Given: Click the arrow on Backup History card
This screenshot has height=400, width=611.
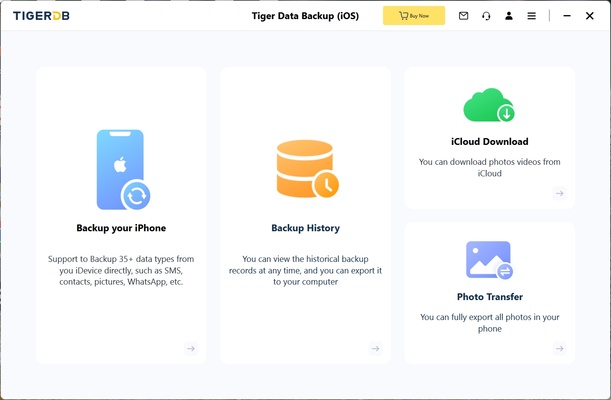Looking at the screenshot, I should (375, 348).
